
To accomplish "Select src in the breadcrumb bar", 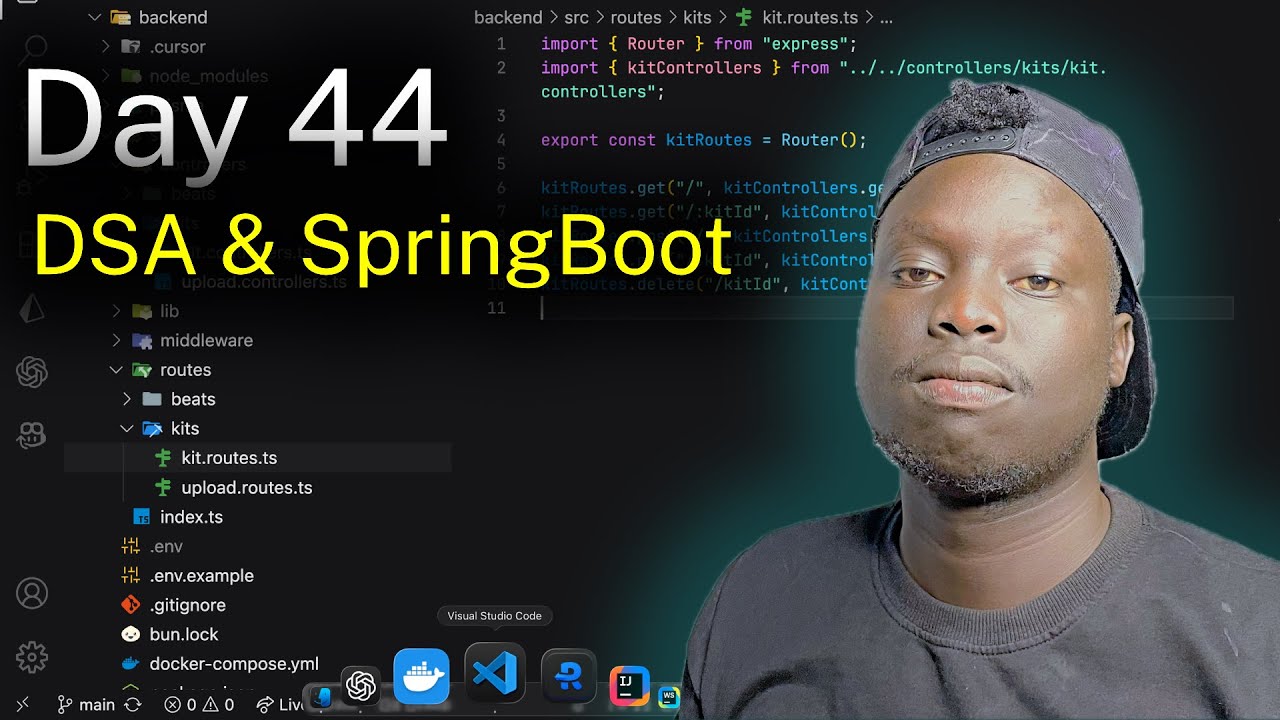I will [x=576, y=17].
